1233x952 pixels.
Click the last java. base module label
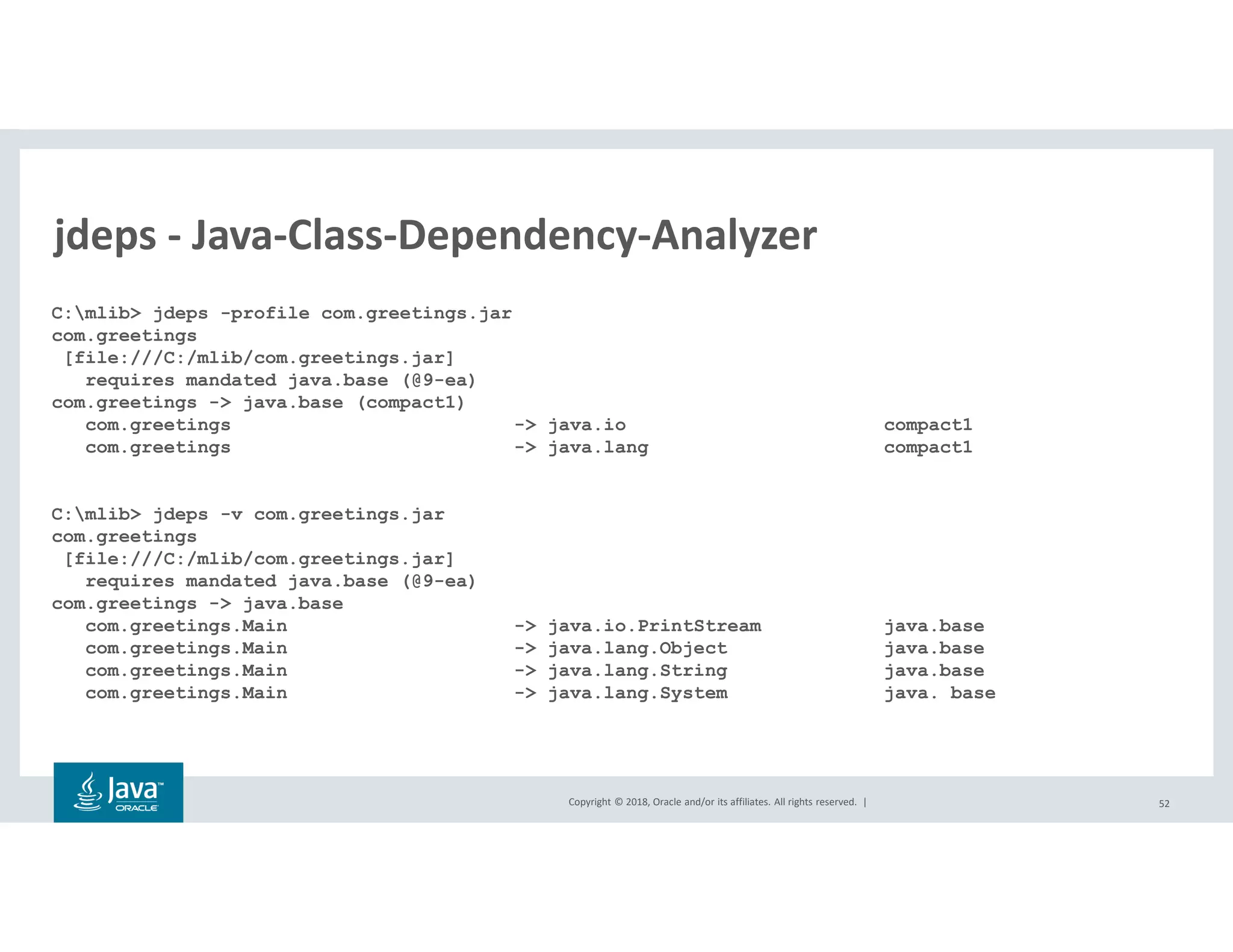point(939,693)
